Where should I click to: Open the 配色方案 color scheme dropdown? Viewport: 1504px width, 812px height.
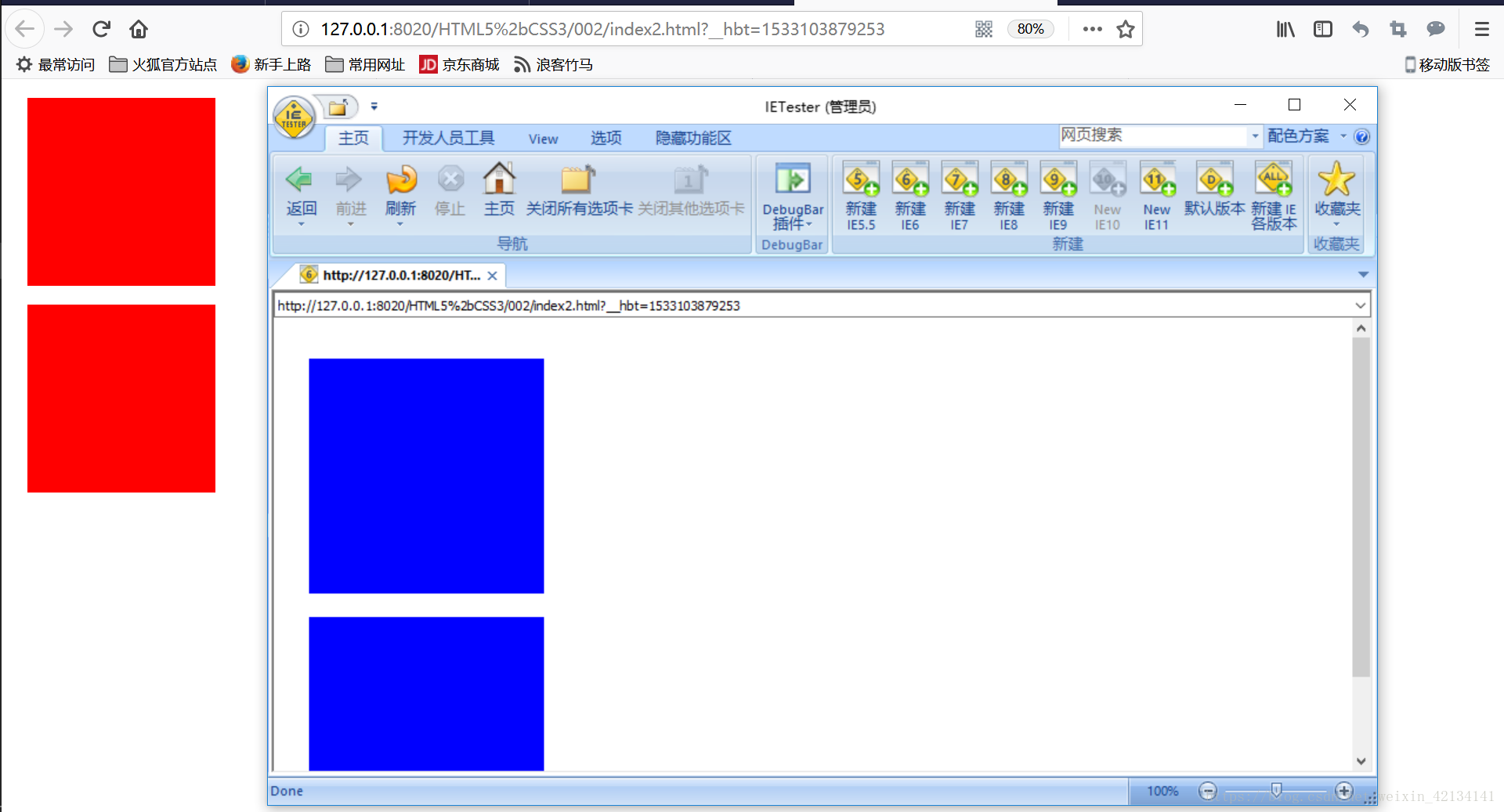click(1343, 135)
